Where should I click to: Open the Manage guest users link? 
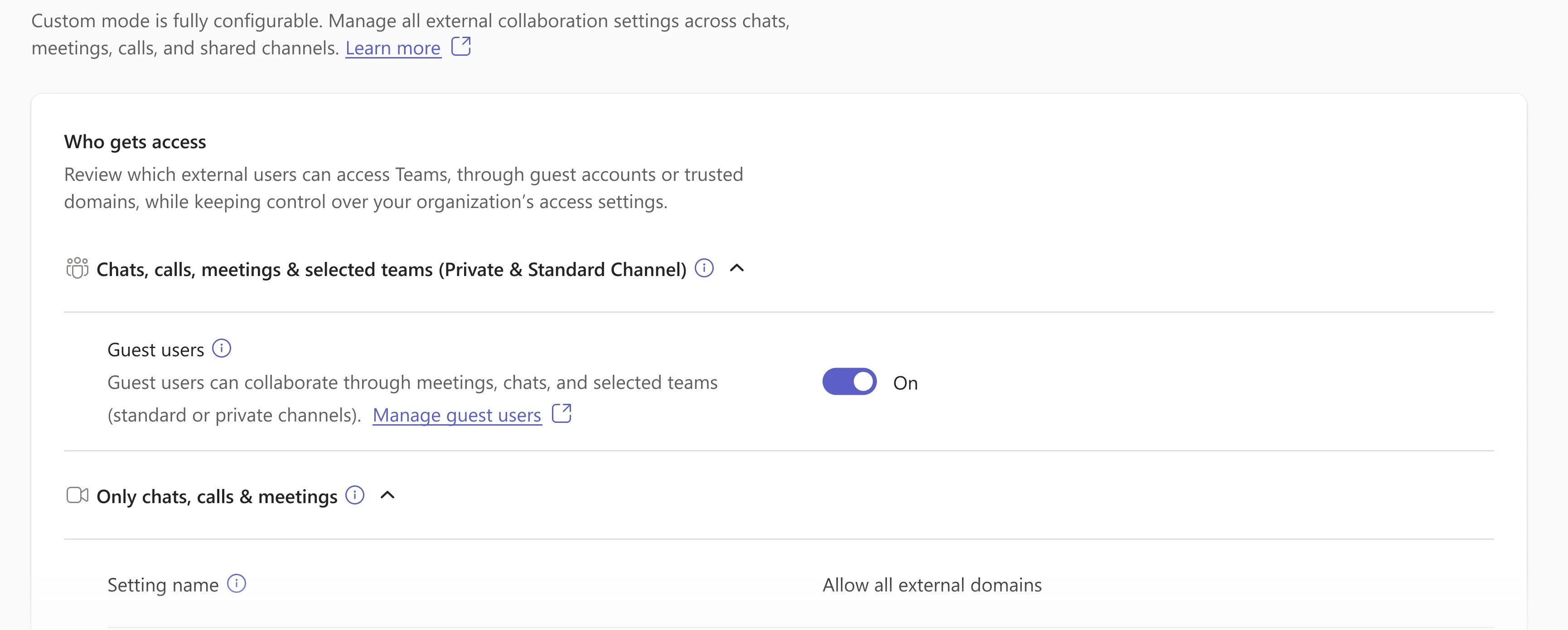point(456,415)
